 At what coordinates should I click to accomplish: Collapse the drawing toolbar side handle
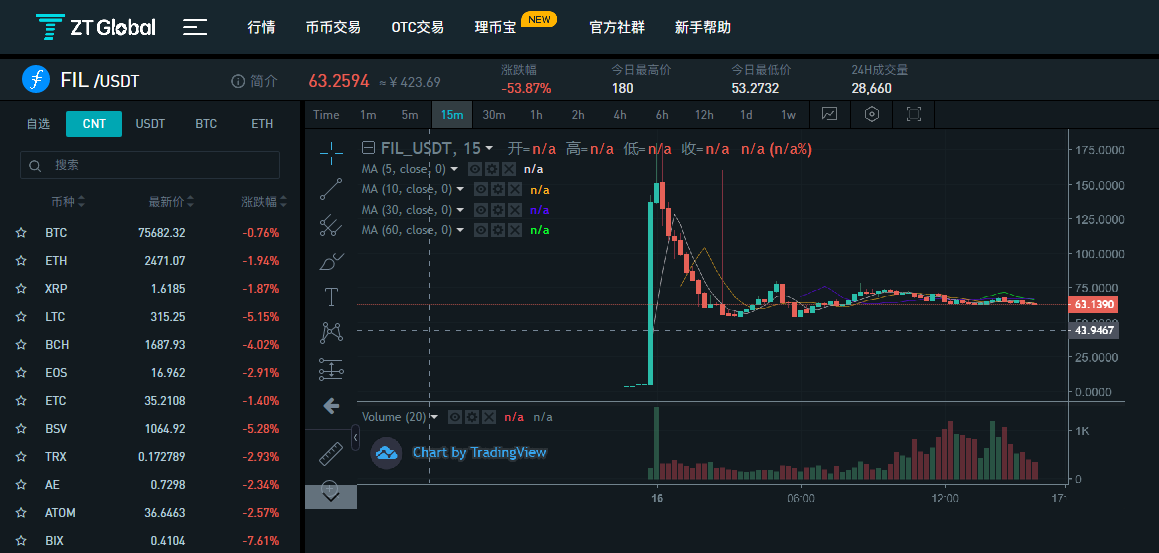[356, 438]
